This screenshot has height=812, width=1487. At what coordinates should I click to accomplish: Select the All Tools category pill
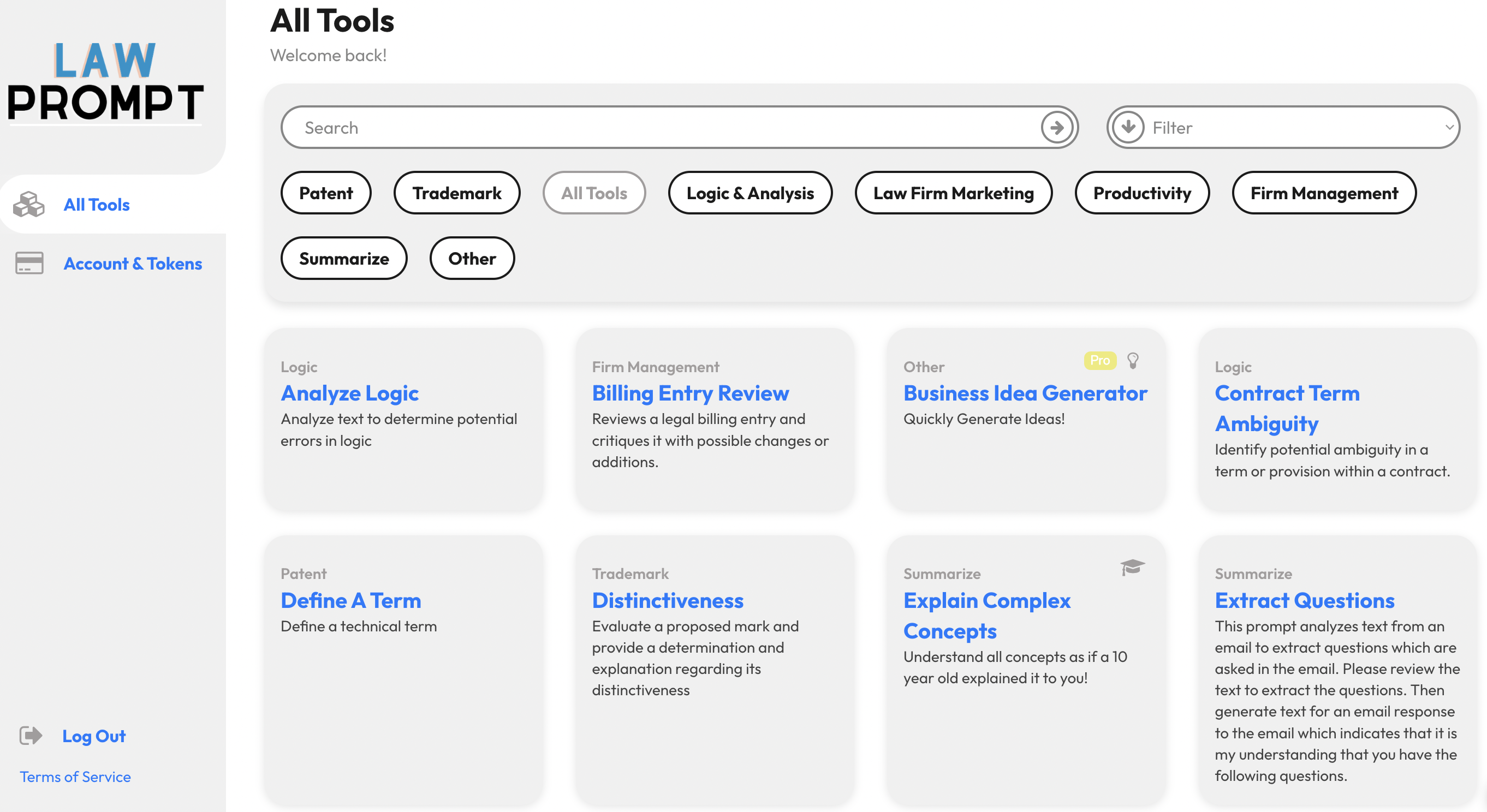(x=594, y=193)
